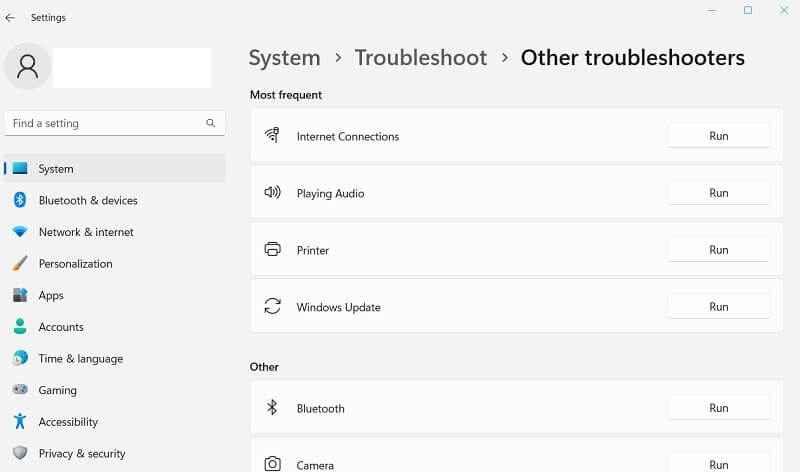Click the Most frequent section heading
The image size is (800, 472).
point(286,95)
